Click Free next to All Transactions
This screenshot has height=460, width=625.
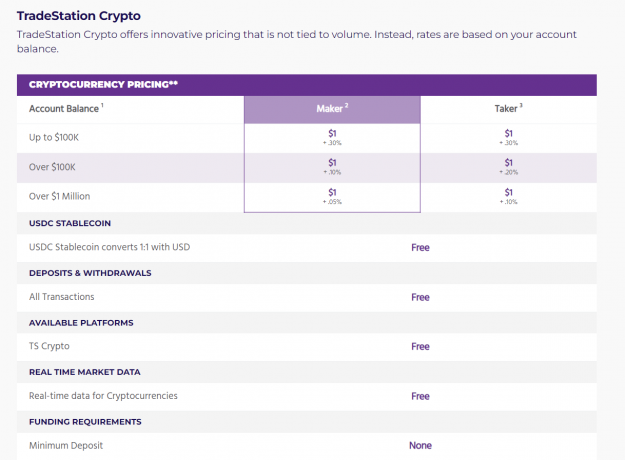click(x=420, y=297)
